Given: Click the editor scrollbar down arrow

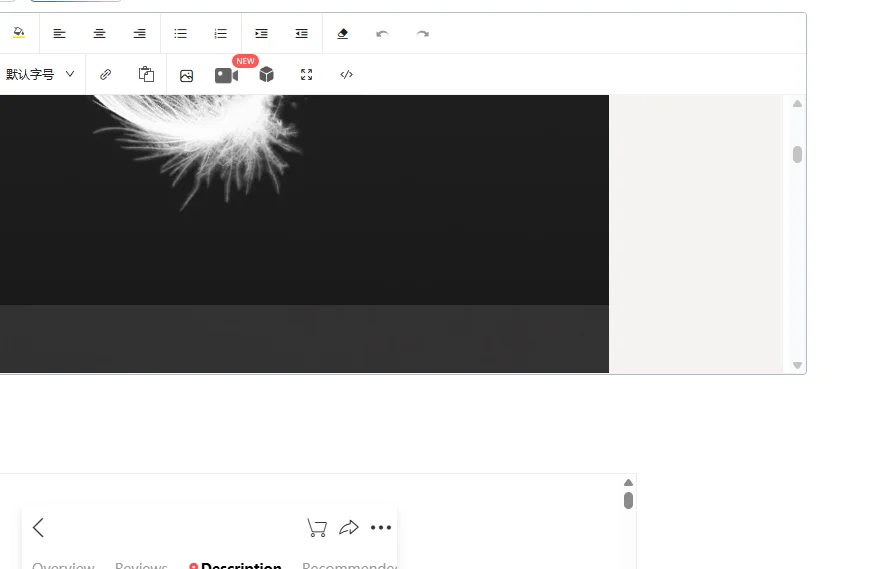Looking at the screenshot, I should [x=797, y=366].
